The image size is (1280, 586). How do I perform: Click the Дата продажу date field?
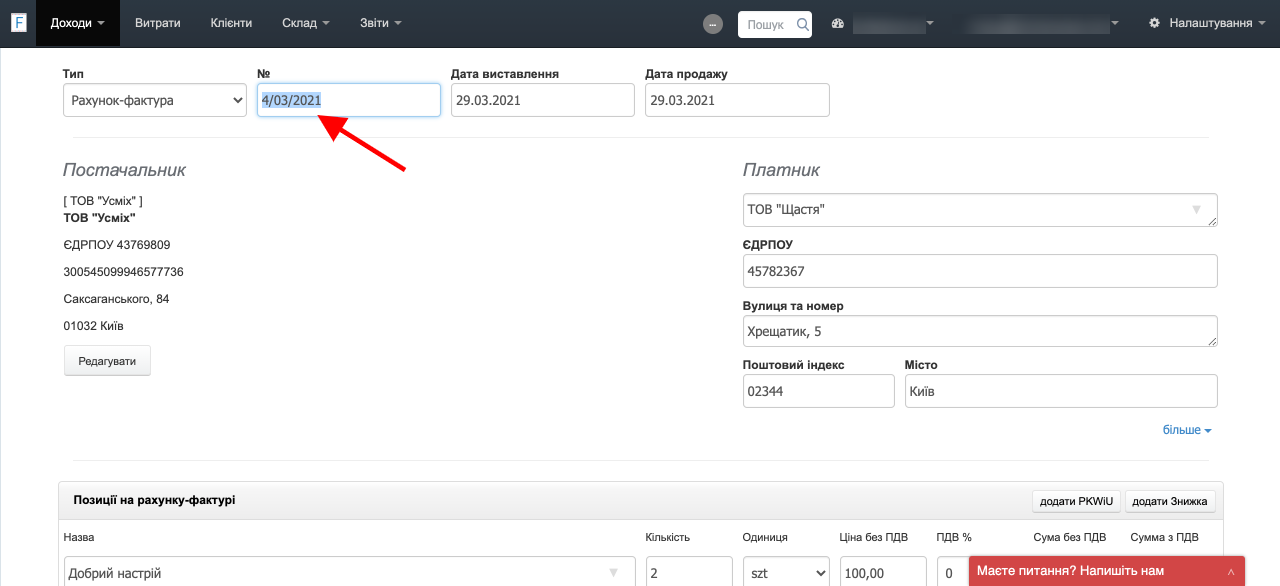click(737, 100)
